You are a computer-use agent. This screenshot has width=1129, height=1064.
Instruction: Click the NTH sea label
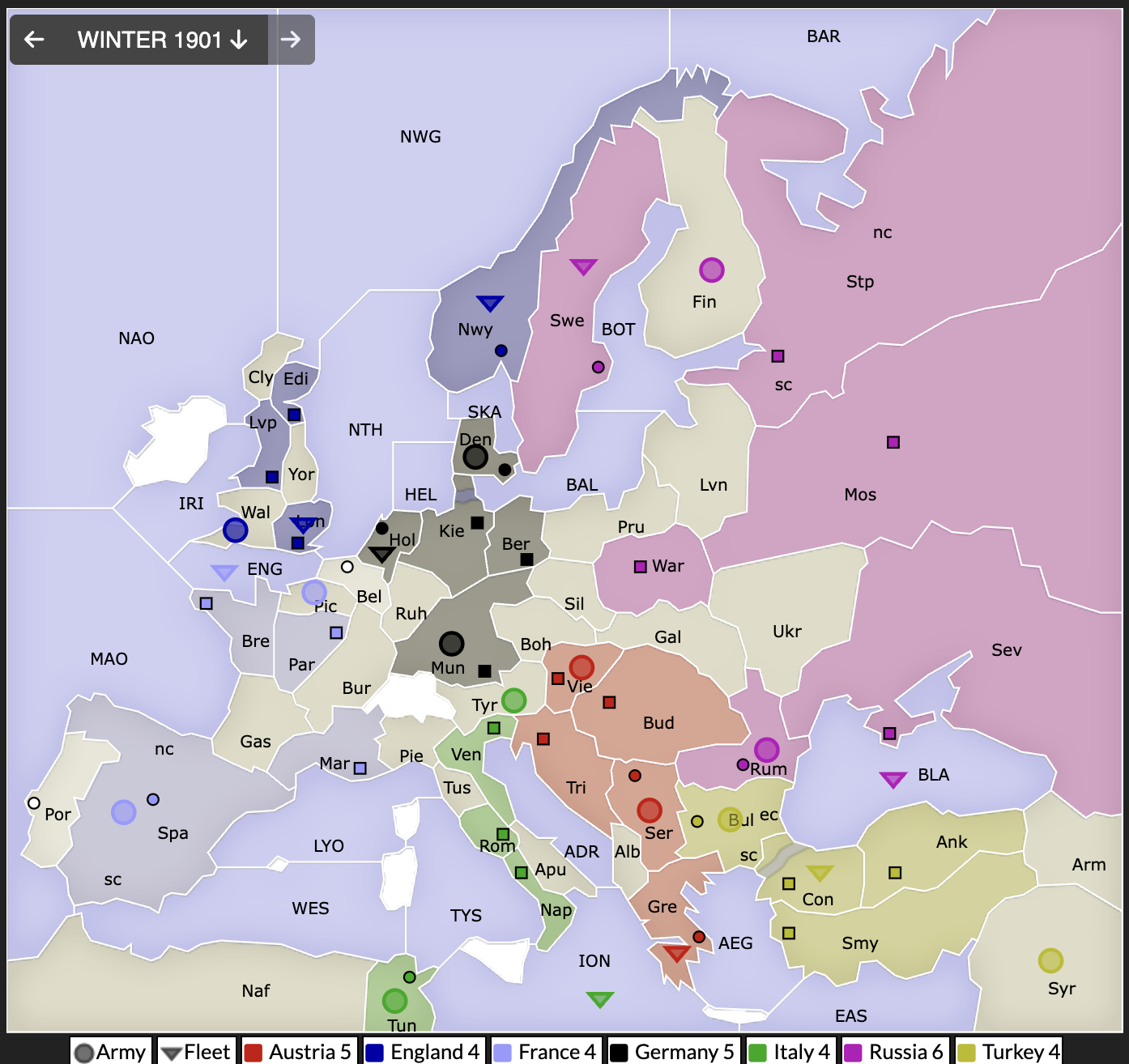[x=365, y=429]
